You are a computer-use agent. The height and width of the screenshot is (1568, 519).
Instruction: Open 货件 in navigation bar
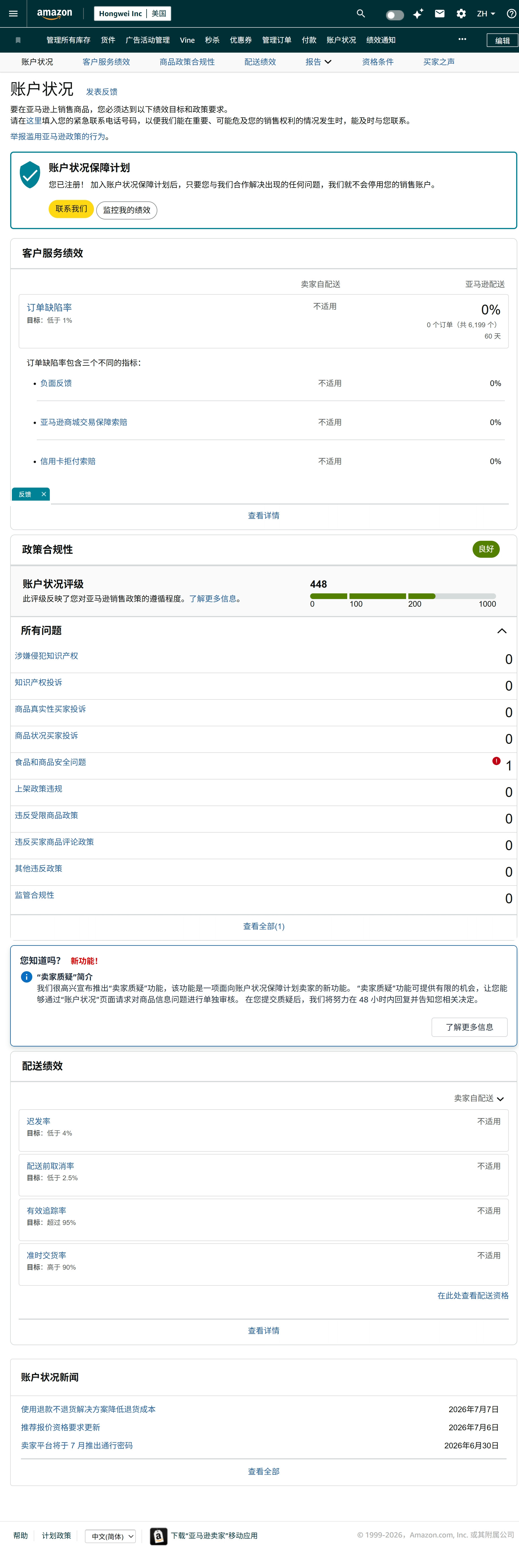(x=108, y=40)
